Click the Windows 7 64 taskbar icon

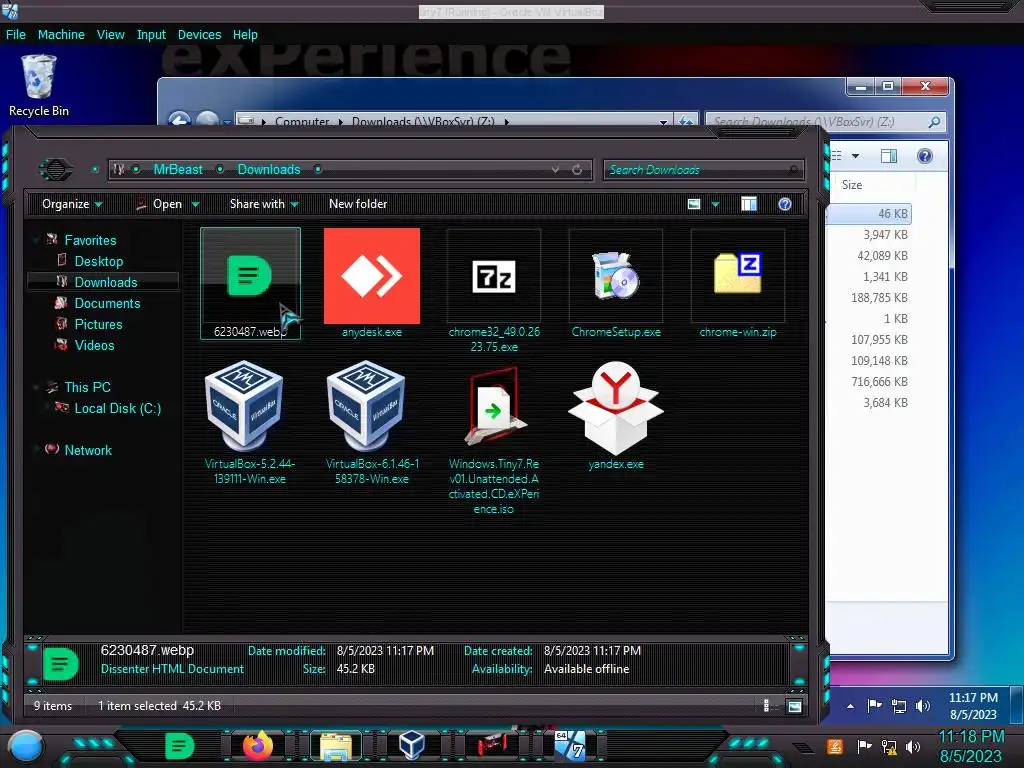(x=569, y=746)
